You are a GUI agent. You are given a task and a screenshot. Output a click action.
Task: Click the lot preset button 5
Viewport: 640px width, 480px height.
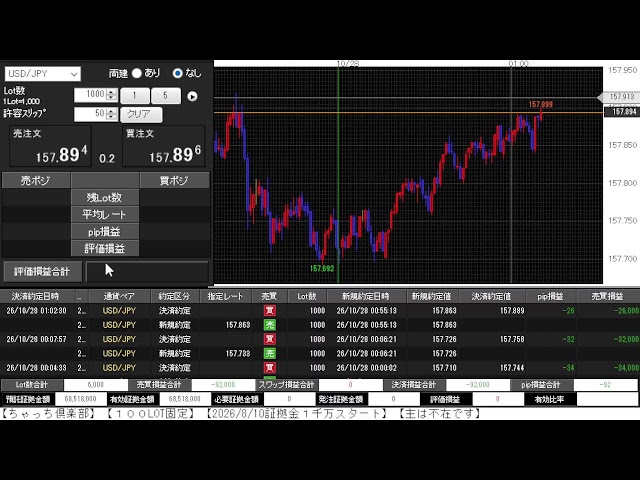[165, 96]
